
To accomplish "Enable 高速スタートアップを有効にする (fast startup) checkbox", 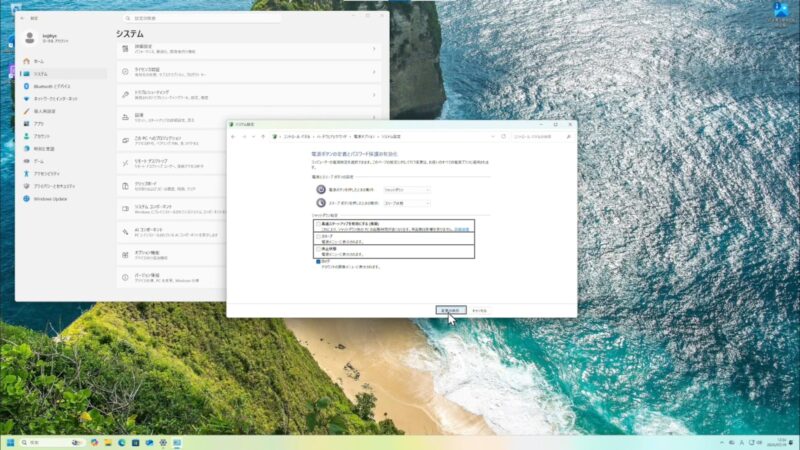I will [318, 224].
